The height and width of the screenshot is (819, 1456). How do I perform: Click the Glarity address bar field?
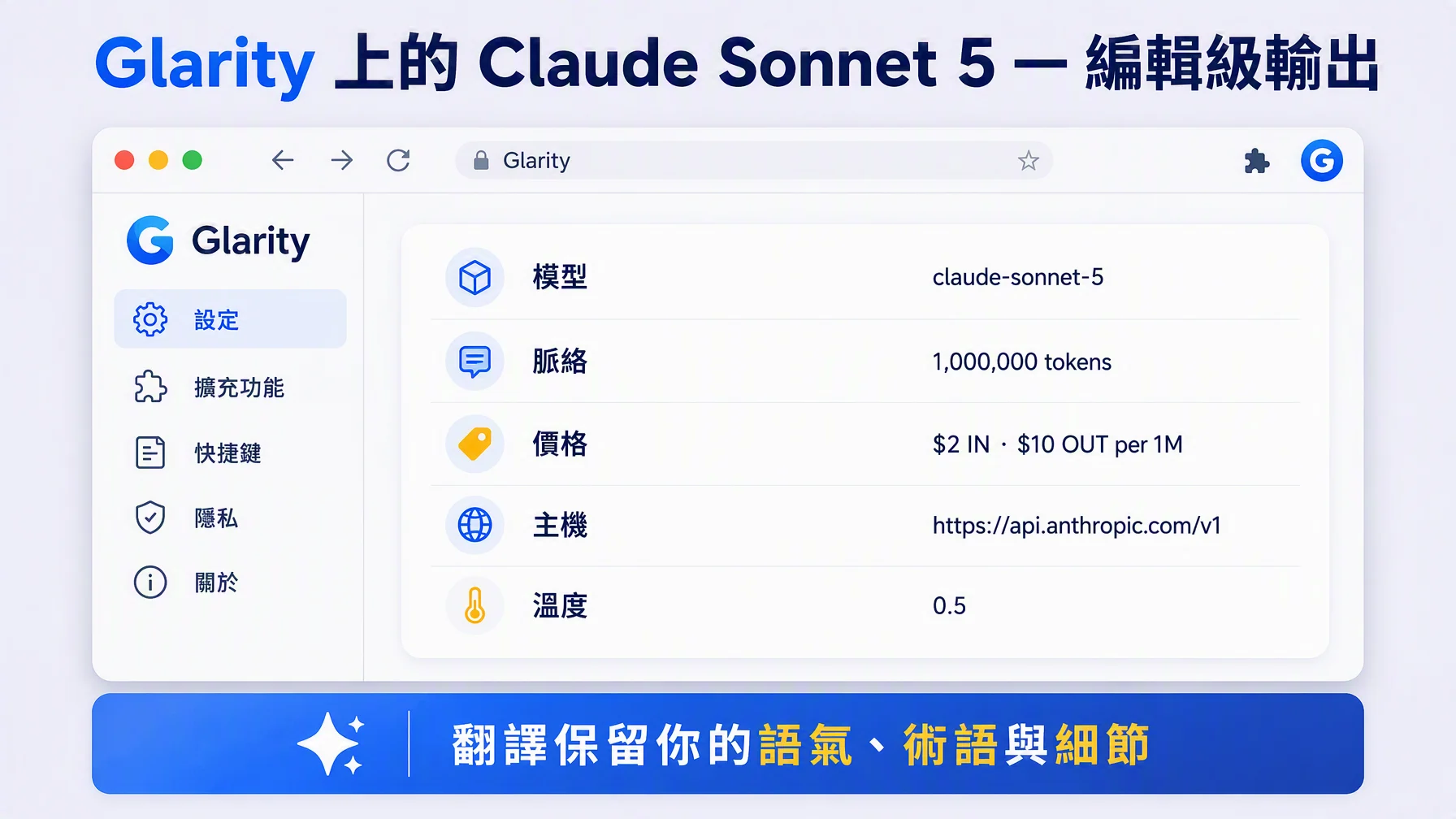[754, 160]
